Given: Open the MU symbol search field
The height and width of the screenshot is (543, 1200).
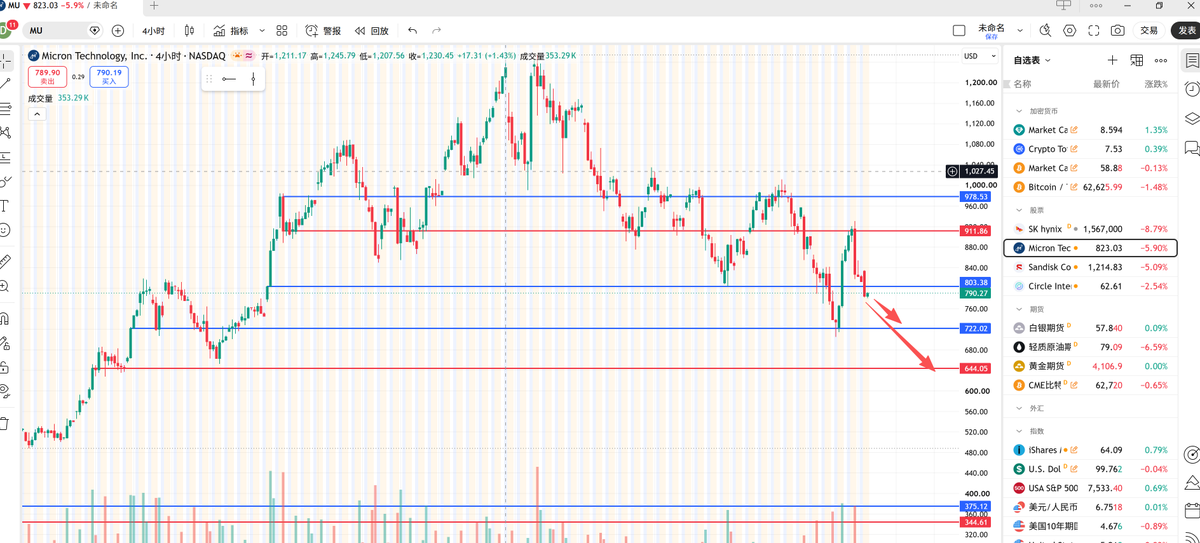Looking at the screenshot, I should 64,31.
